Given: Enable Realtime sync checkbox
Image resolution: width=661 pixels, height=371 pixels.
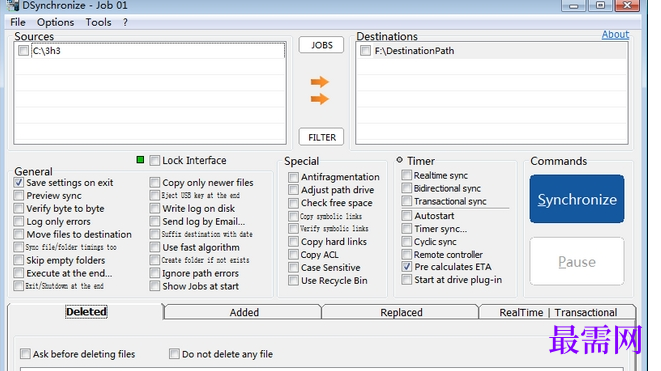Looking at the screenshot, I should (406, 175).
